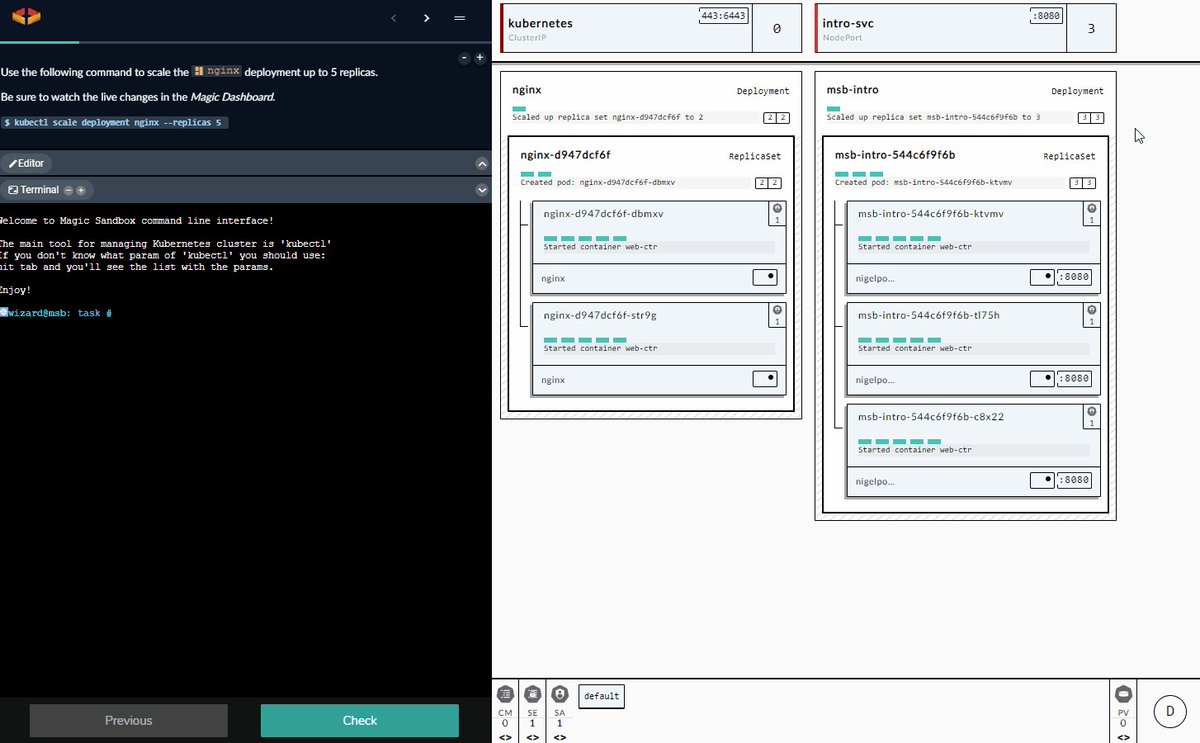Viewport: 1200px width, 743px height.
Task: Click status icon of pod nginx-d947dcf6f-str9g
Action: (777, 310)
